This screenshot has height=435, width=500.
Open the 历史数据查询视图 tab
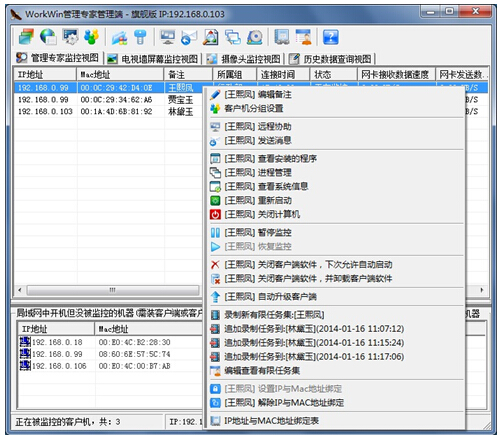pos(331,59)
